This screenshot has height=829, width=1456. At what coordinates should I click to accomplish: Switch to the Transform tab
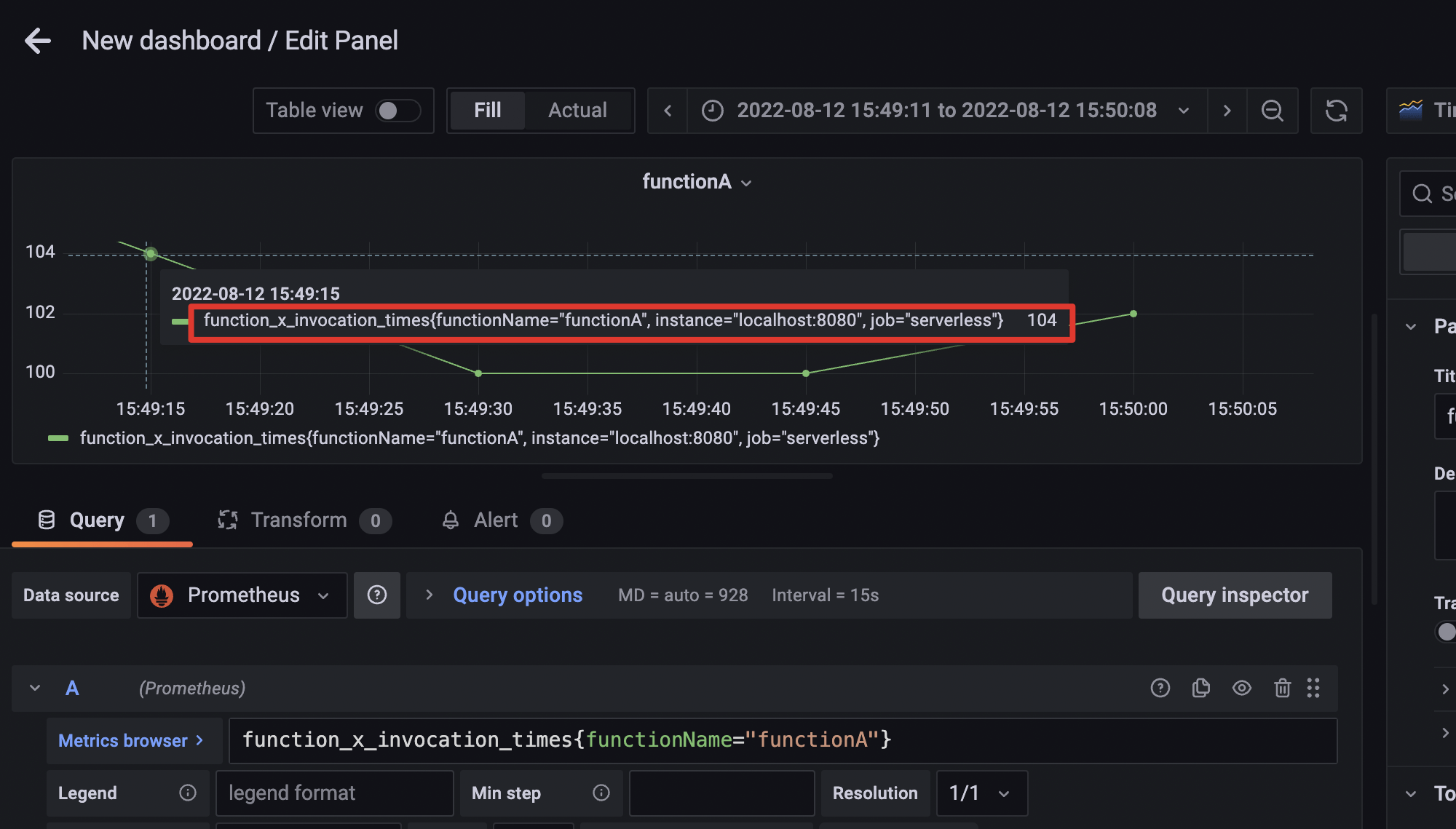pyautogui.click(x=298, y=520)
